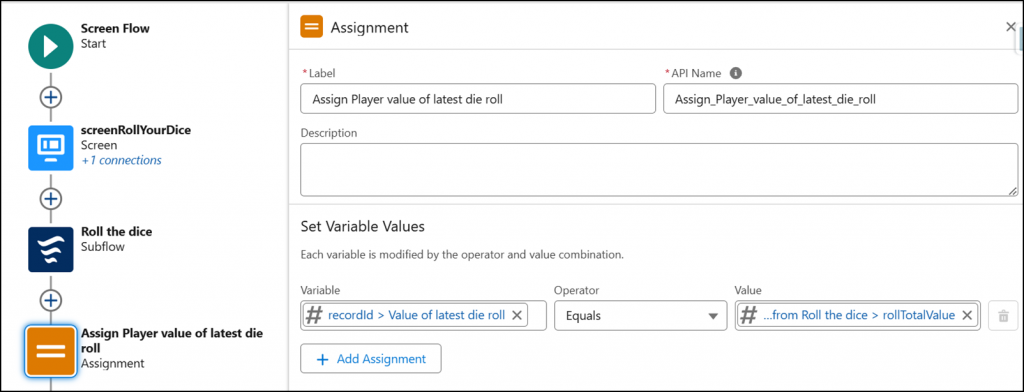The height and width of the screenshot is (392, 1024).
Task: Click the Add Assignment button
Action: pyautogui.click(x=371, y=359)
